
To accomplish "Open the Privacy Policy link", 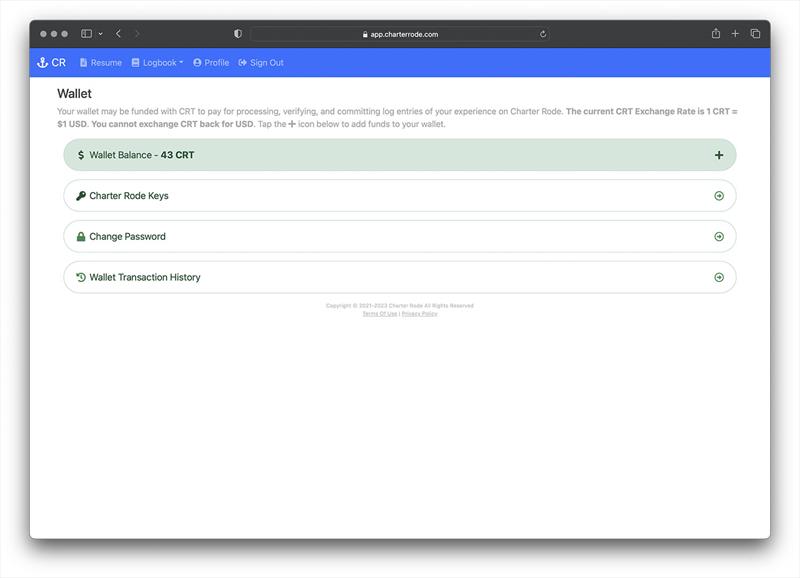I will pyautogui.click(x=419, y=314).
